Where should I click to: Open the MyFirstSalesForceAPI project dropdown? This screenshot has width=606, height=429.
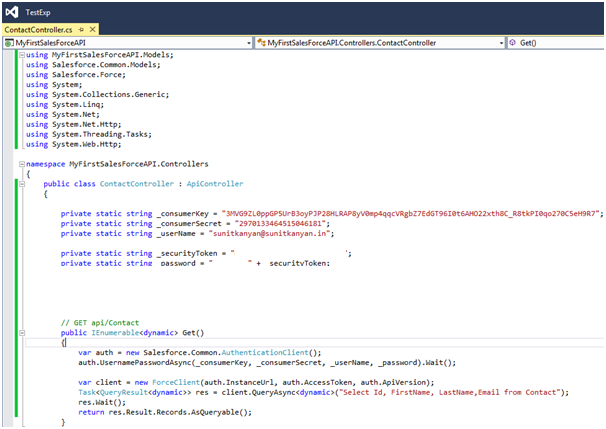click(249, 43)
